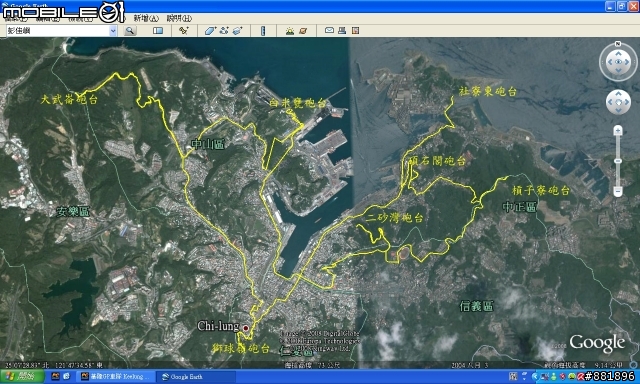Open the 新增(A) menu

coord(146,18)
